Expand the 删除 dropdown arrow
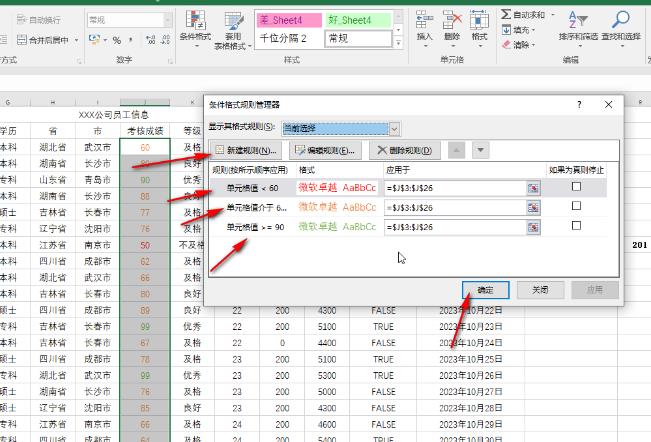The image size is (651, 442). (x=453, y=46)
